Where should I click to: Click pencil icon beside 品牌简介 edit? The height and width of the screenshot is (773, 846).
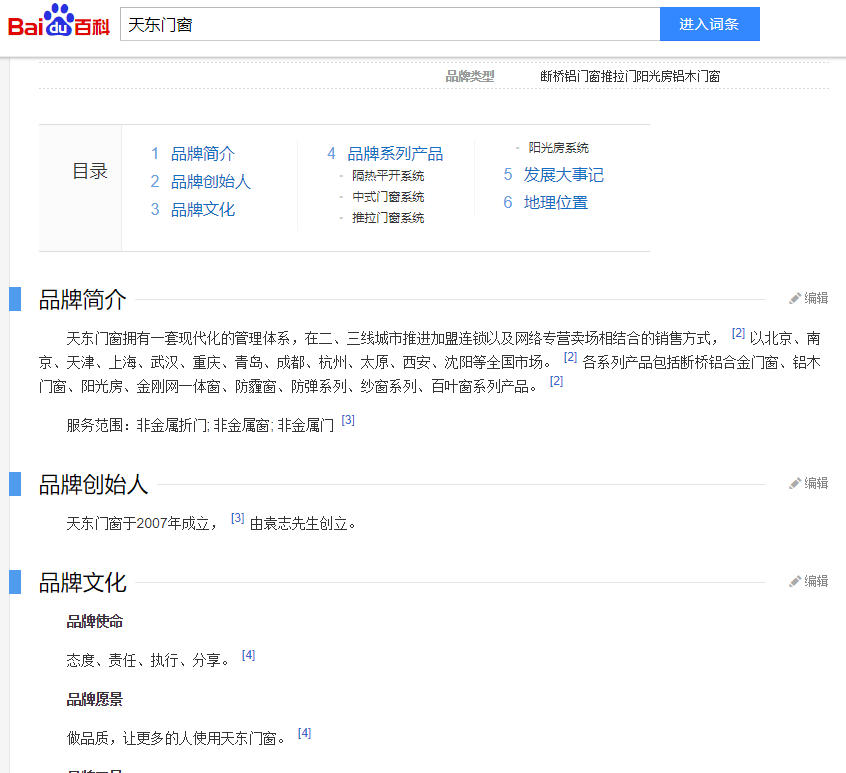795,298
